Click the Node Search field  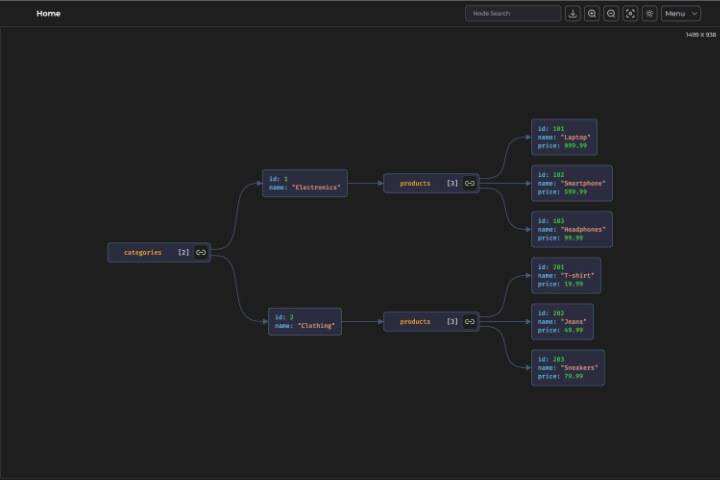pos(513,14)
